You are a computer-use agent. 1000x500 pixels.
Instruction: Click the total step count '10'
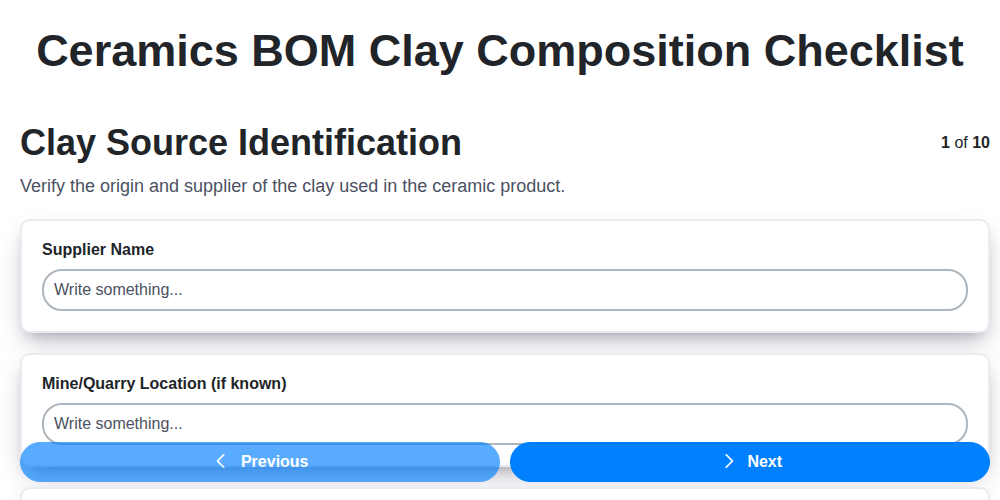[981, 143]
